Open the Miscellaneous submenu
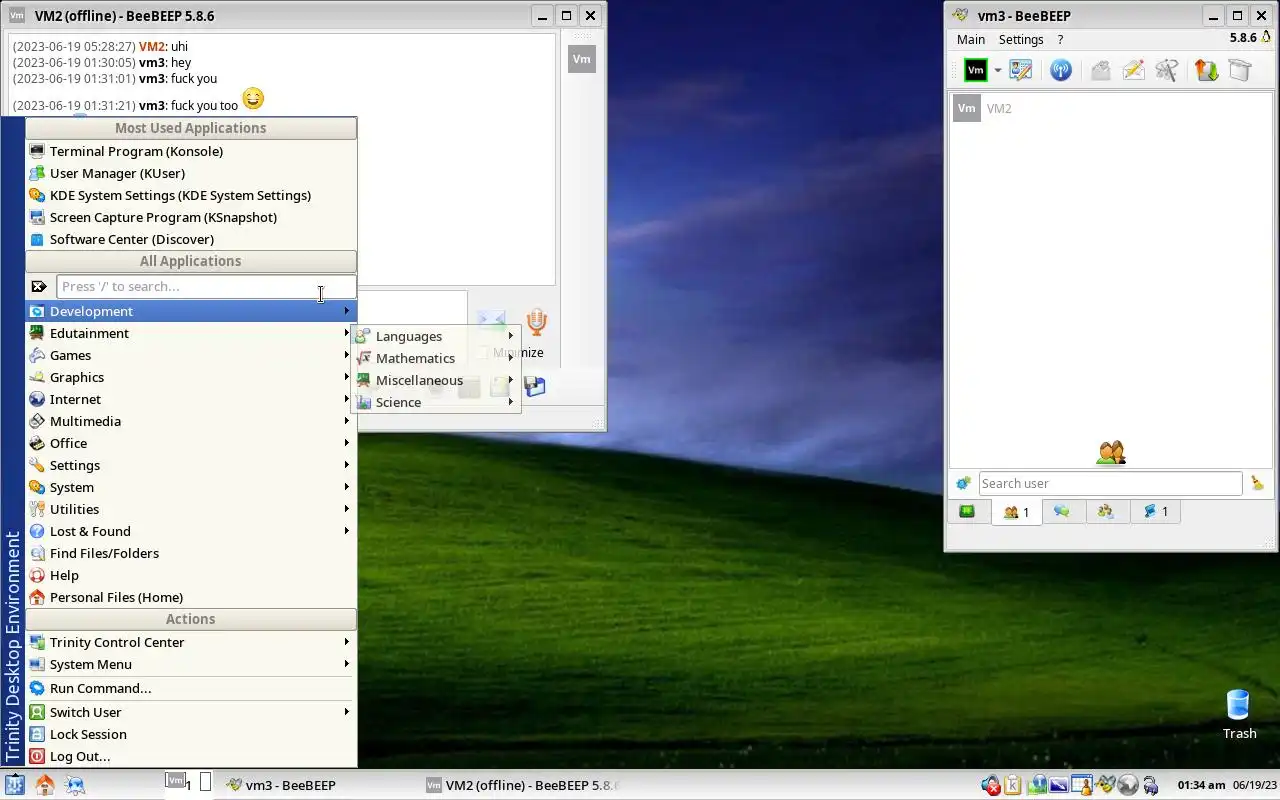This screenshot has height=800, width=1280. tap(435, 380)
